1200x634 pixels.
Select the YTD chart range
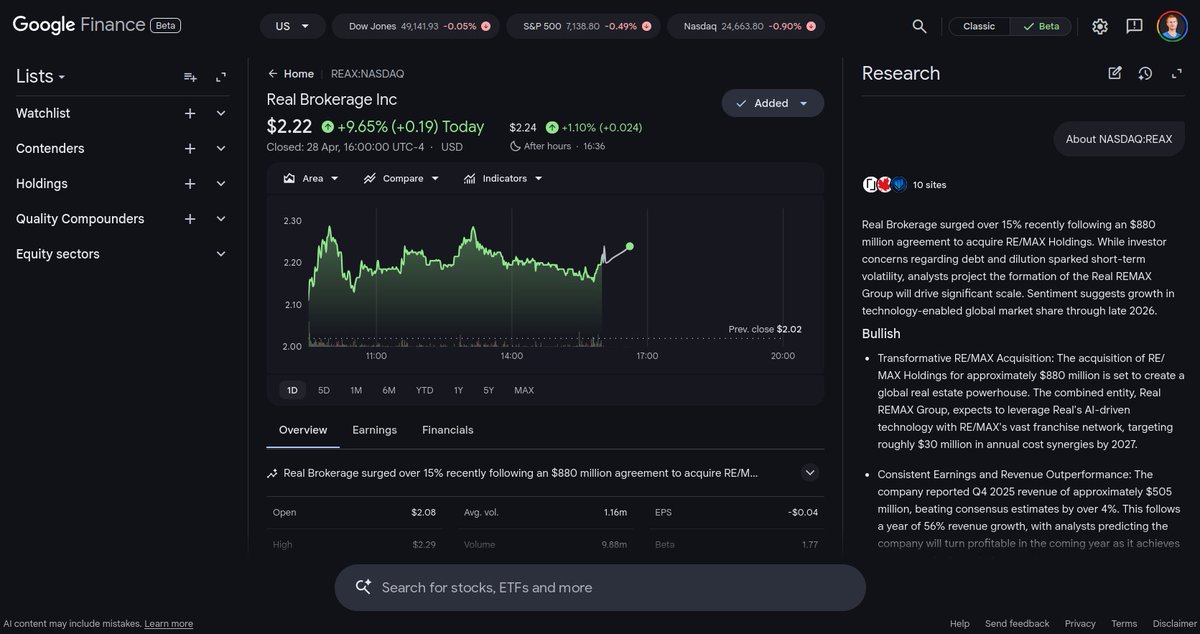(x=425, y=390)
